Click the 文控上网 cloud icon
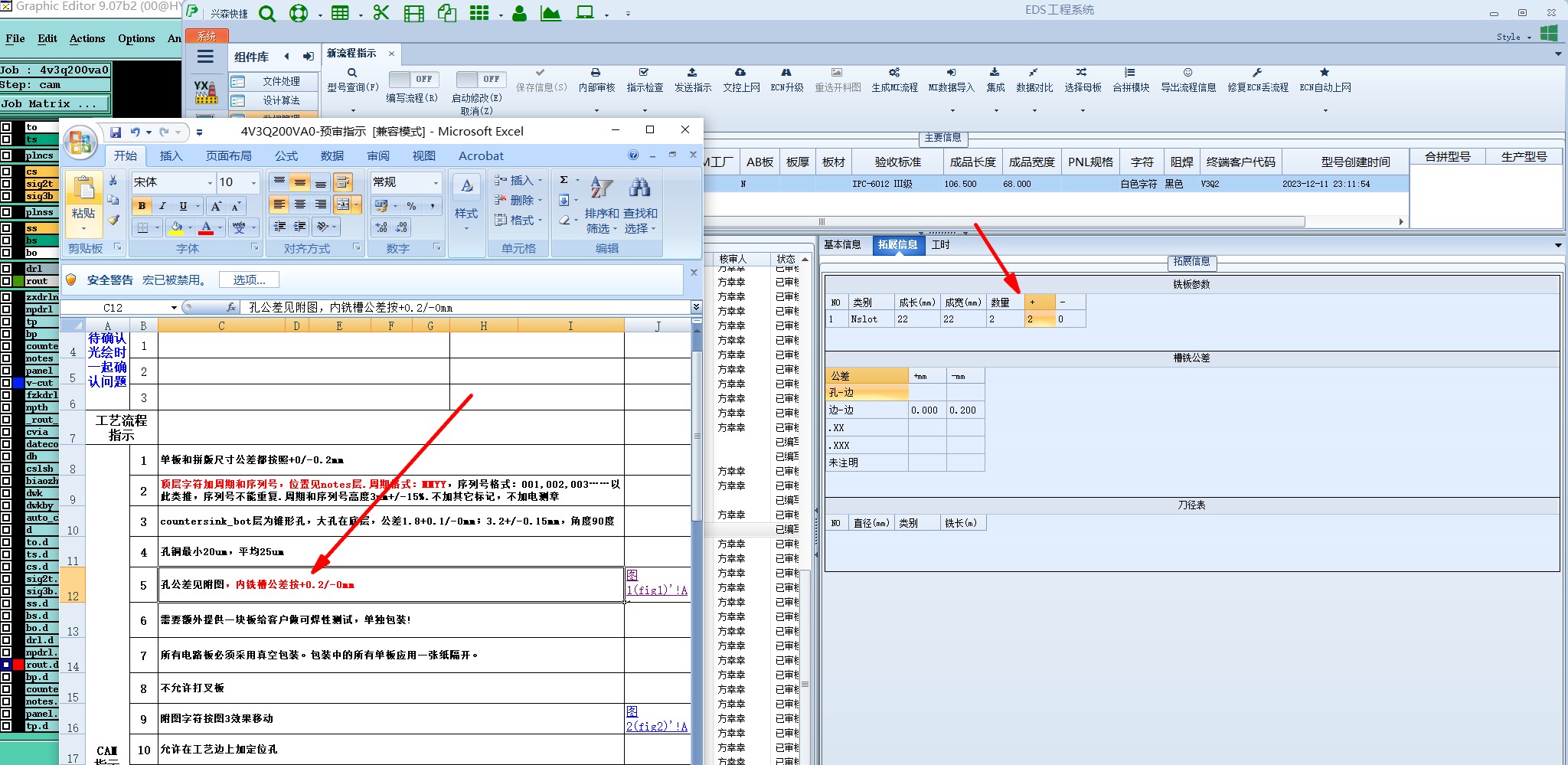The image size is (1568, 765). click(x=740, y=73)
